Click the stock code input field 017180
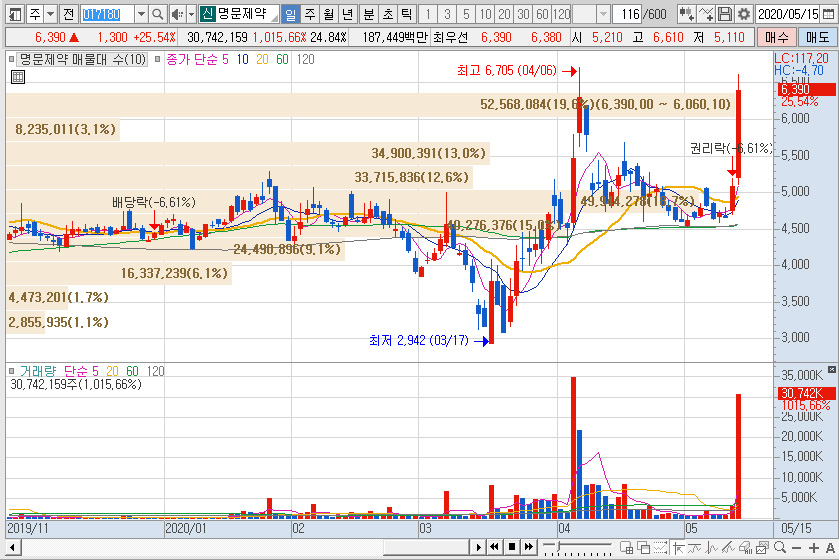This screenshot has width=839, height=560. (x=108, y=14)
